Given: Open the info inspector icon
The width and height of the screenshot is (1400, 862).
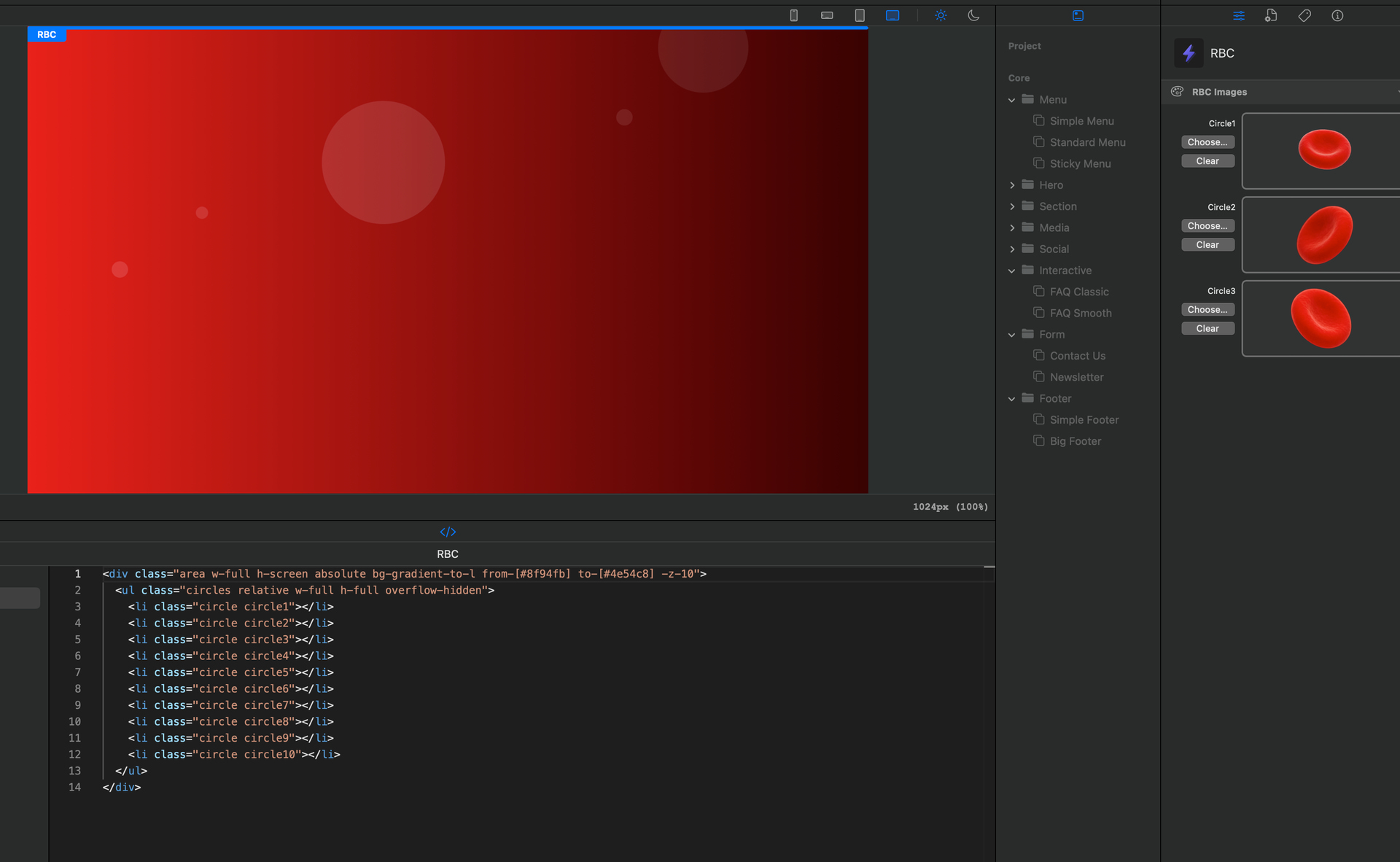Looking at the screenshot, I should click(1337, 15).
